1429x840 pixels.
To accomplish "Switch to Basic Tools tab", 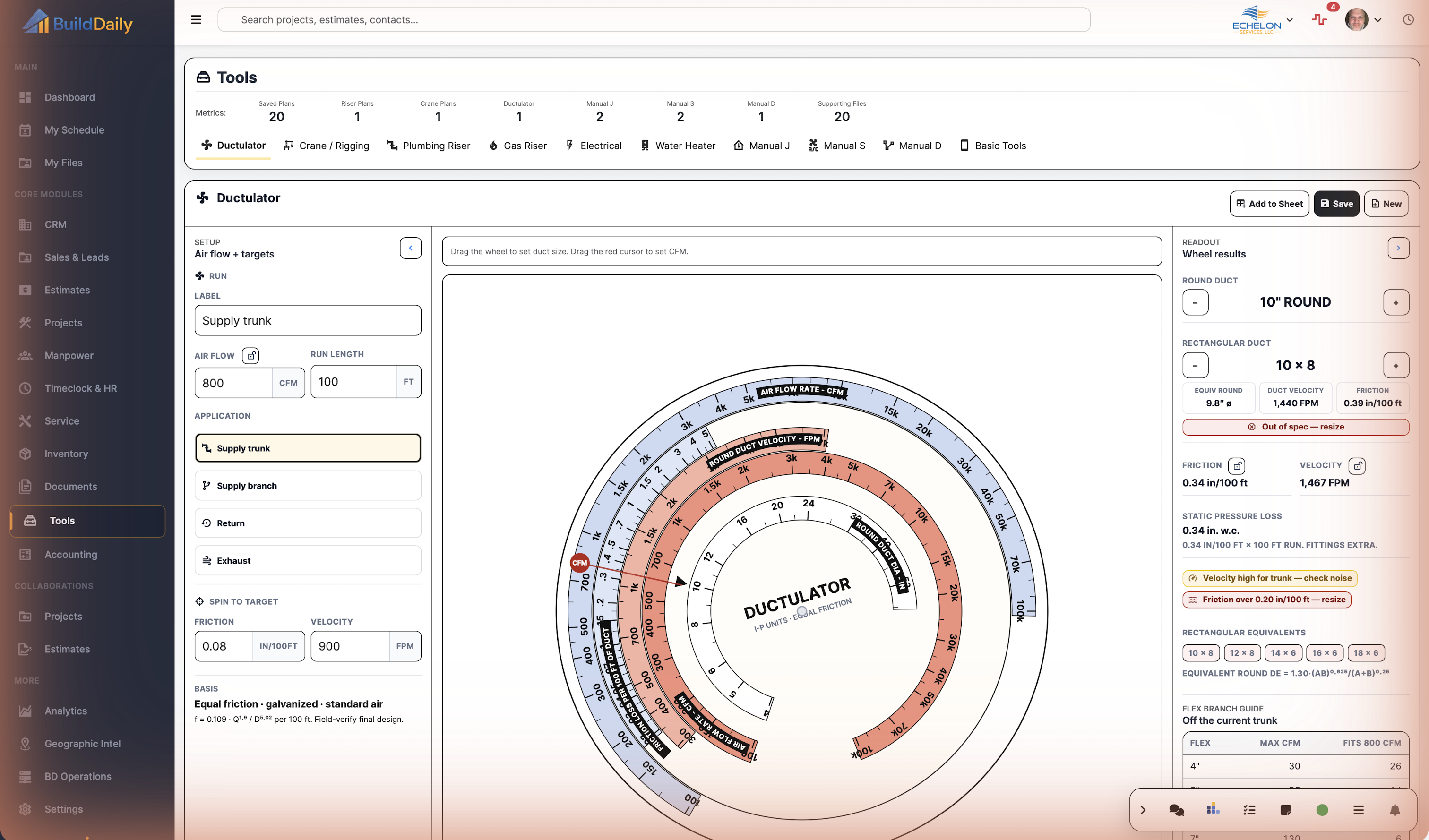I will [x=992, y=146].
